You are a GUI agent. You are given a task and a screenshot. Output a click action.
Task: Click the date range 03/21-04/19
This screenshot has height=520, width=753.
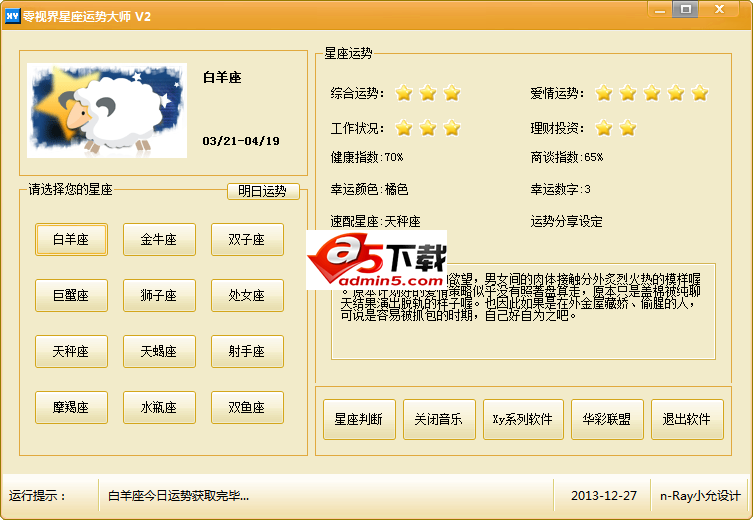click(x=241, y=141)
